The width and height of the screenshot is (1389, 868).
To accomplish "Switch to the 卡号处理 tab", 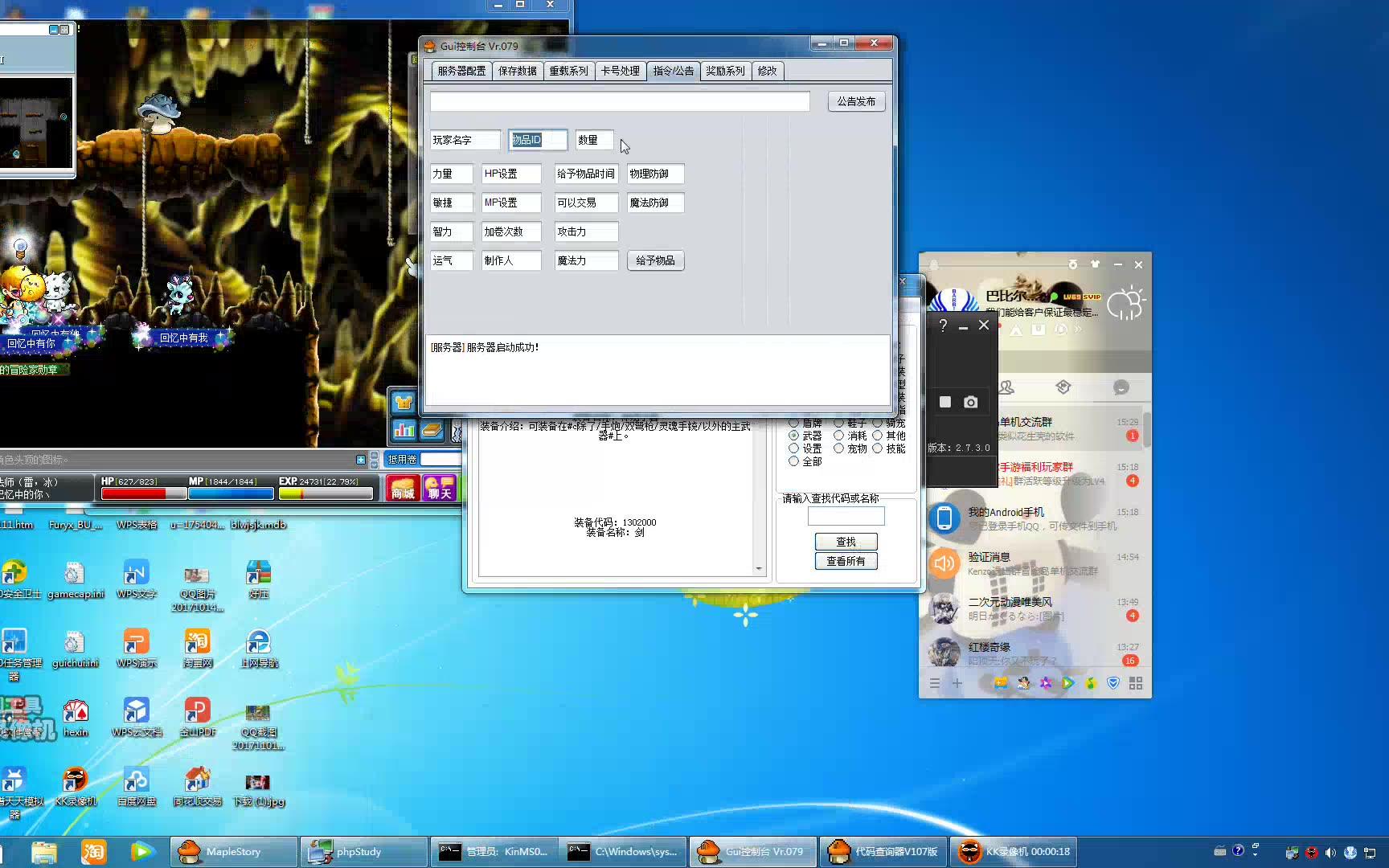I will (x=620, y=71).
